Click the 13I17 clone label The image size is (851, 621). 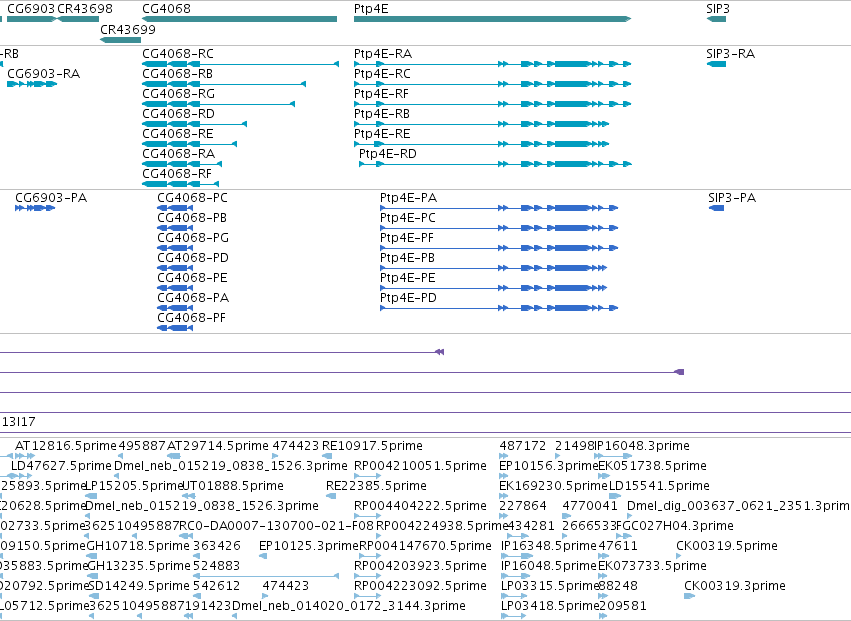point(19,422)
